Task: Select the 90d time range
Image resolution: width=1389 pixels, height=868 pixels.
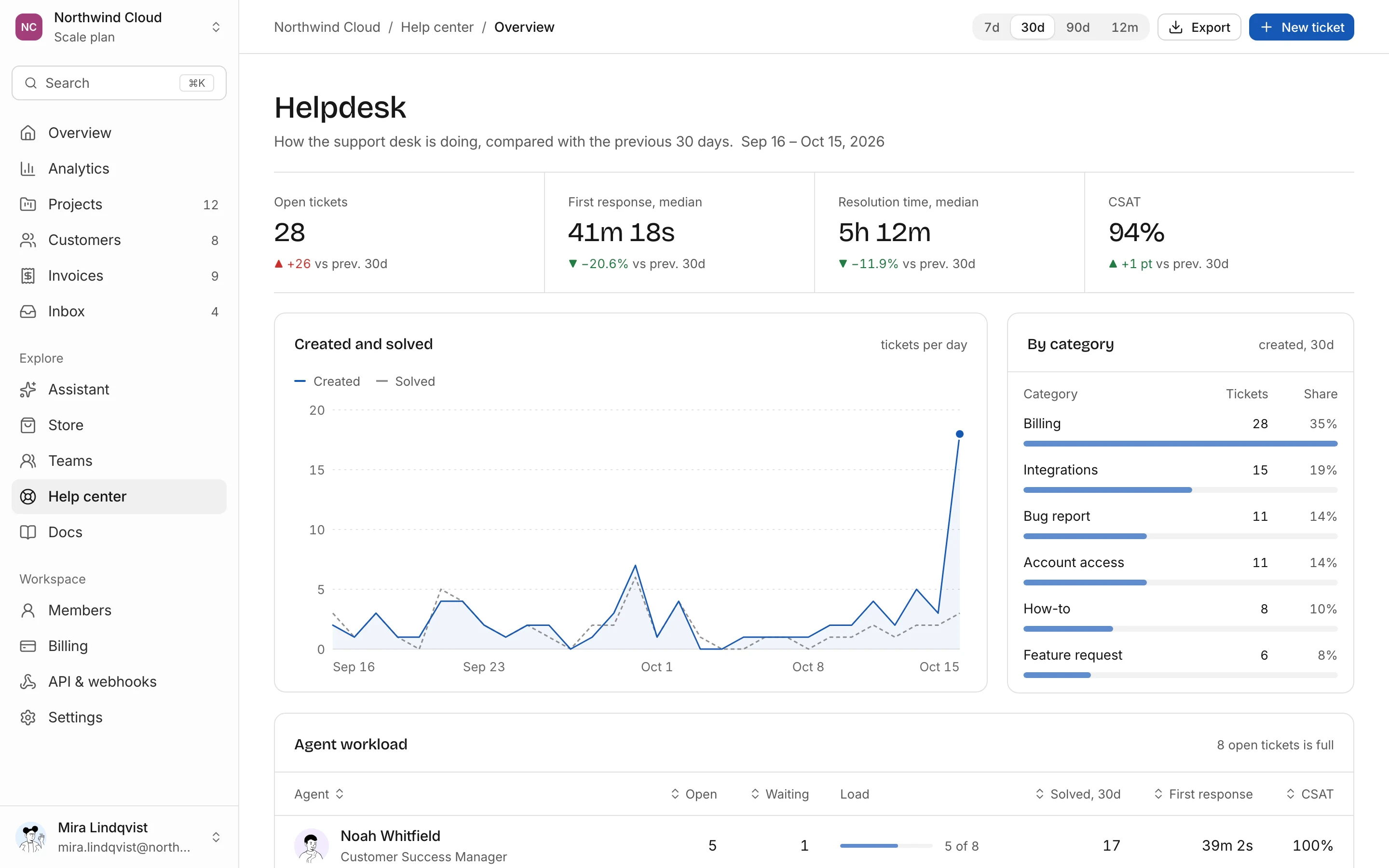Action: pyautogui.click(x=1077, y=27)
